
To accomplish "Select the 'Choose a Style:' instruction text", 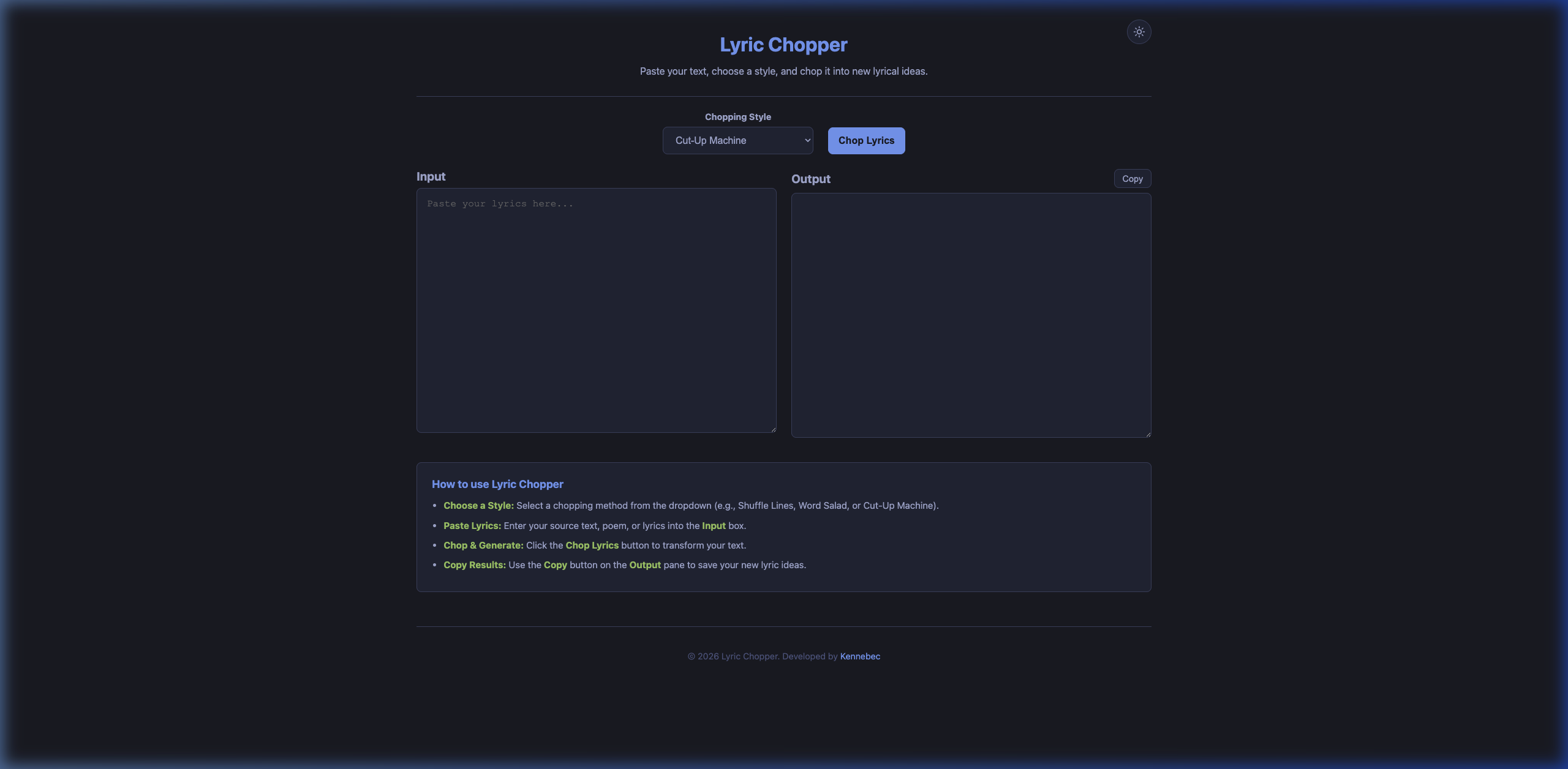I will point(478,506).
